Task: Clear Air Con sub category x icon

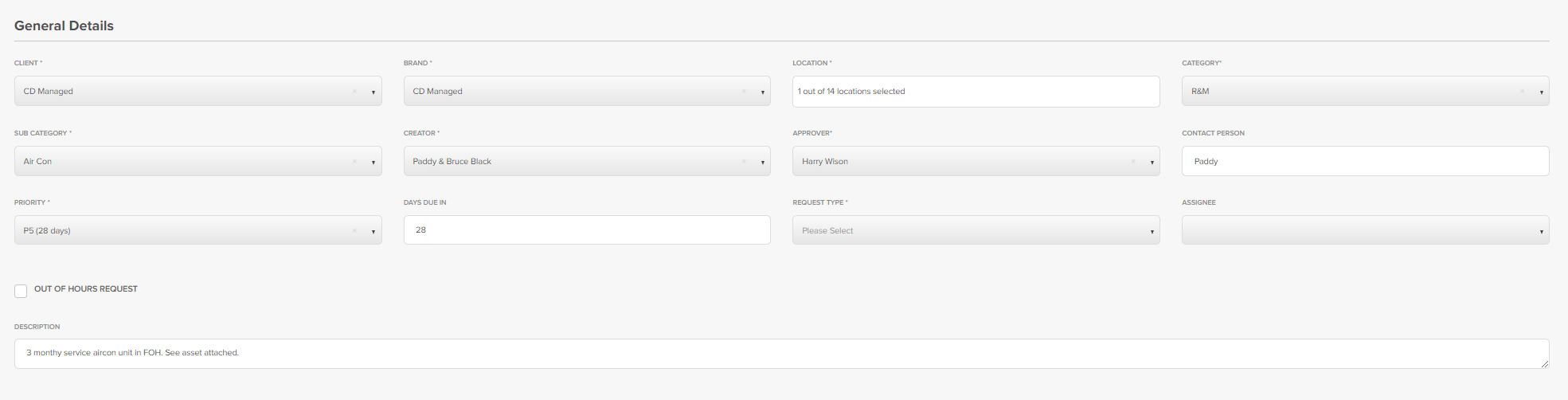Action: [354, 162]
